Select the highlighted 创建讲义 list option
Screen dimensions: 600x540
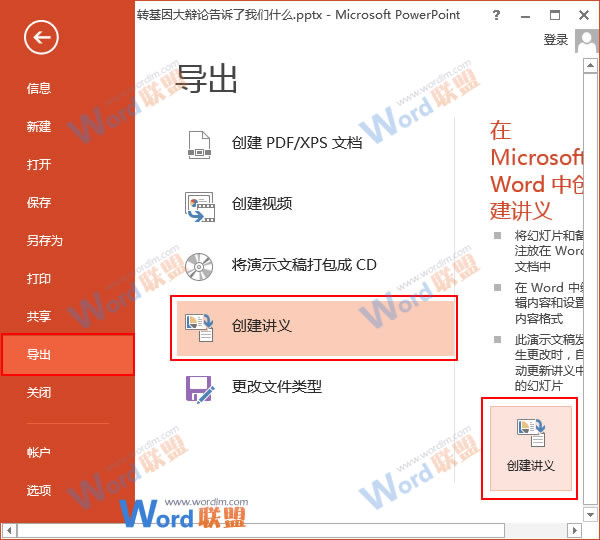coord(315,328)
